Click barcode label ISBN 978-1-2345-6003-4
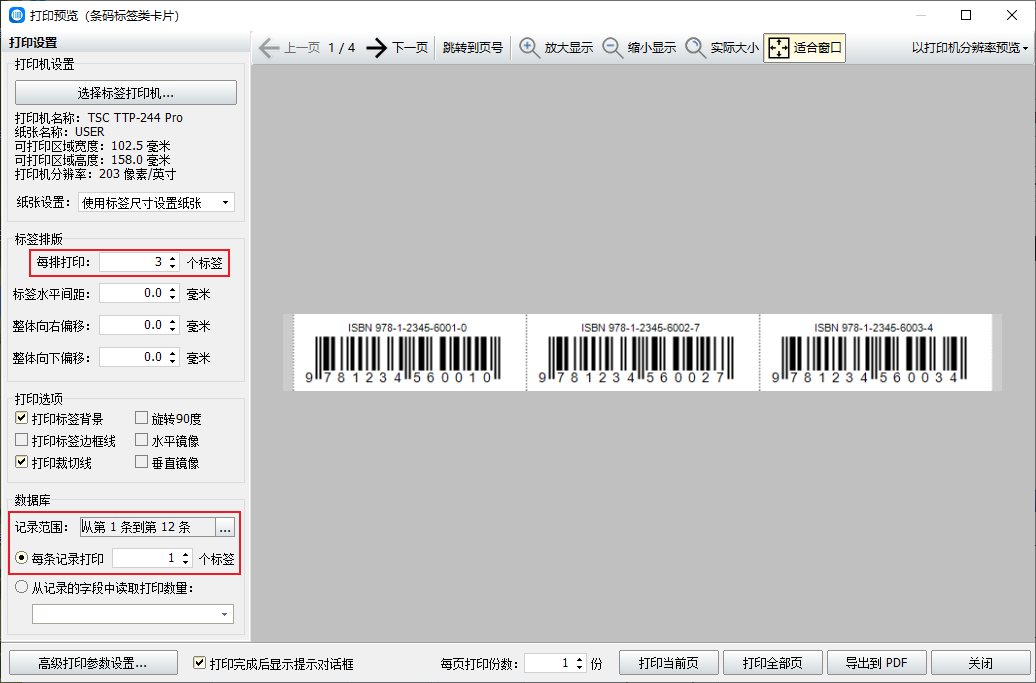The height and width of the screenshot is (683, 1036). 876,353
